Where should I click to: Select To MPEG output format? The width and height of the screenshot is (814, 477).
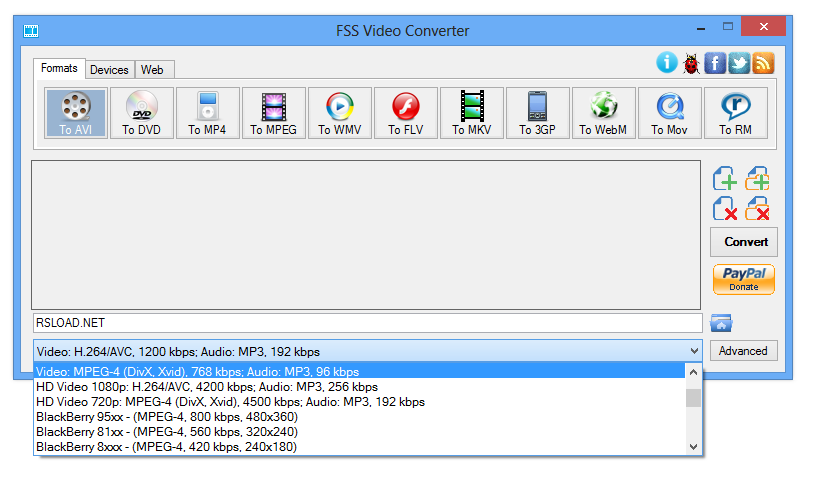(274, 113)
